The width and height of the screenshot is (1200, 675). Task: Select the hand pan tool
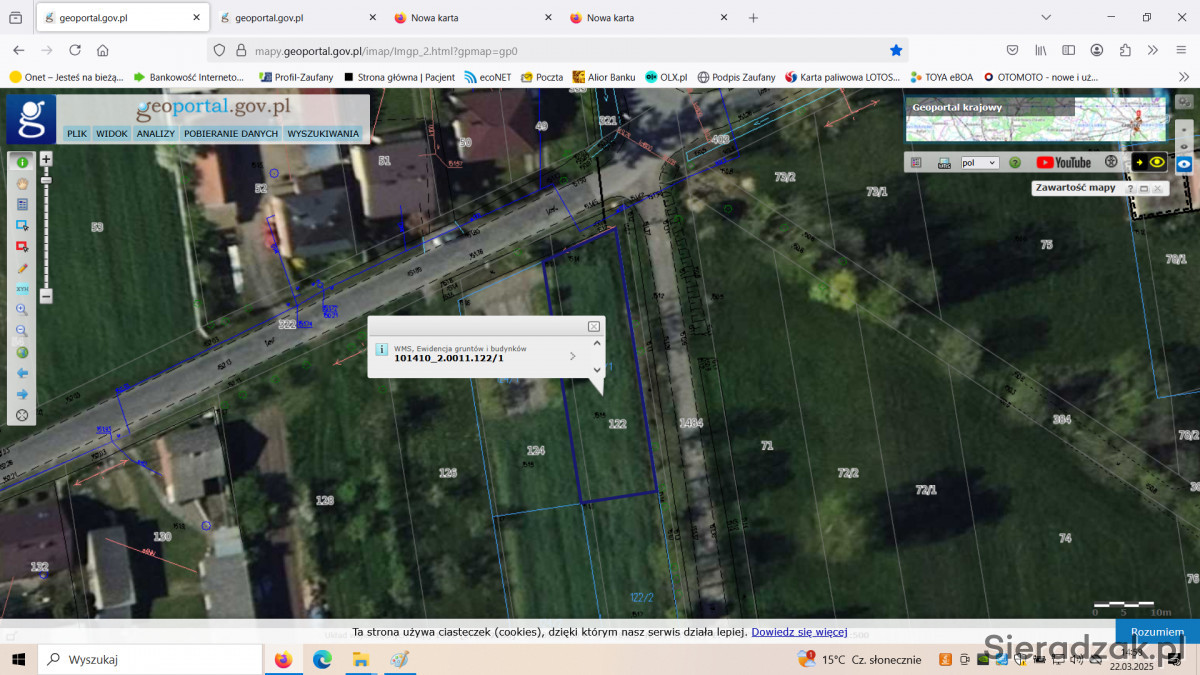22,183
